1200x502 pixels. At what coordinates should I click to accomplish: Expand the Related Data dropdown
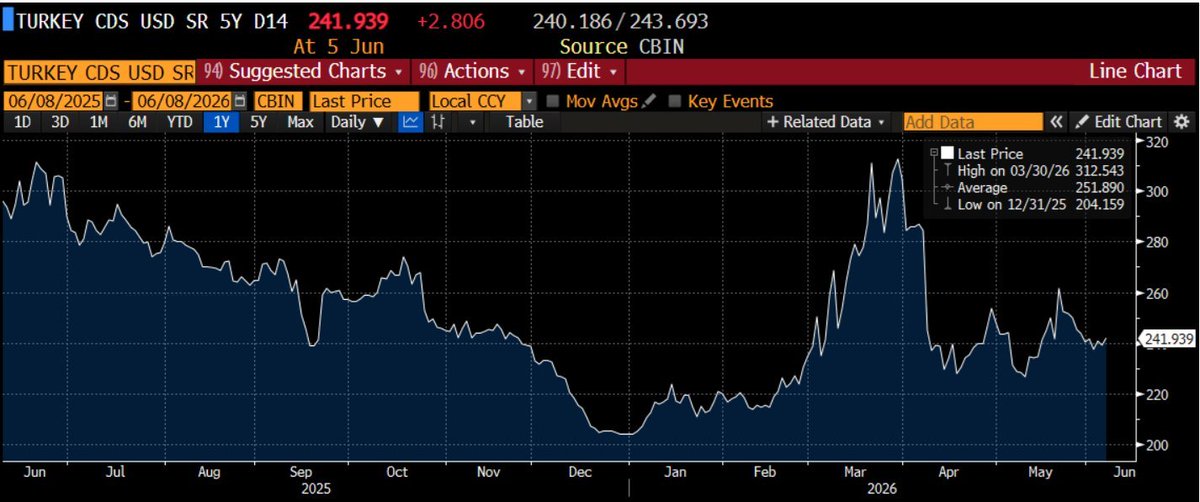826,122
